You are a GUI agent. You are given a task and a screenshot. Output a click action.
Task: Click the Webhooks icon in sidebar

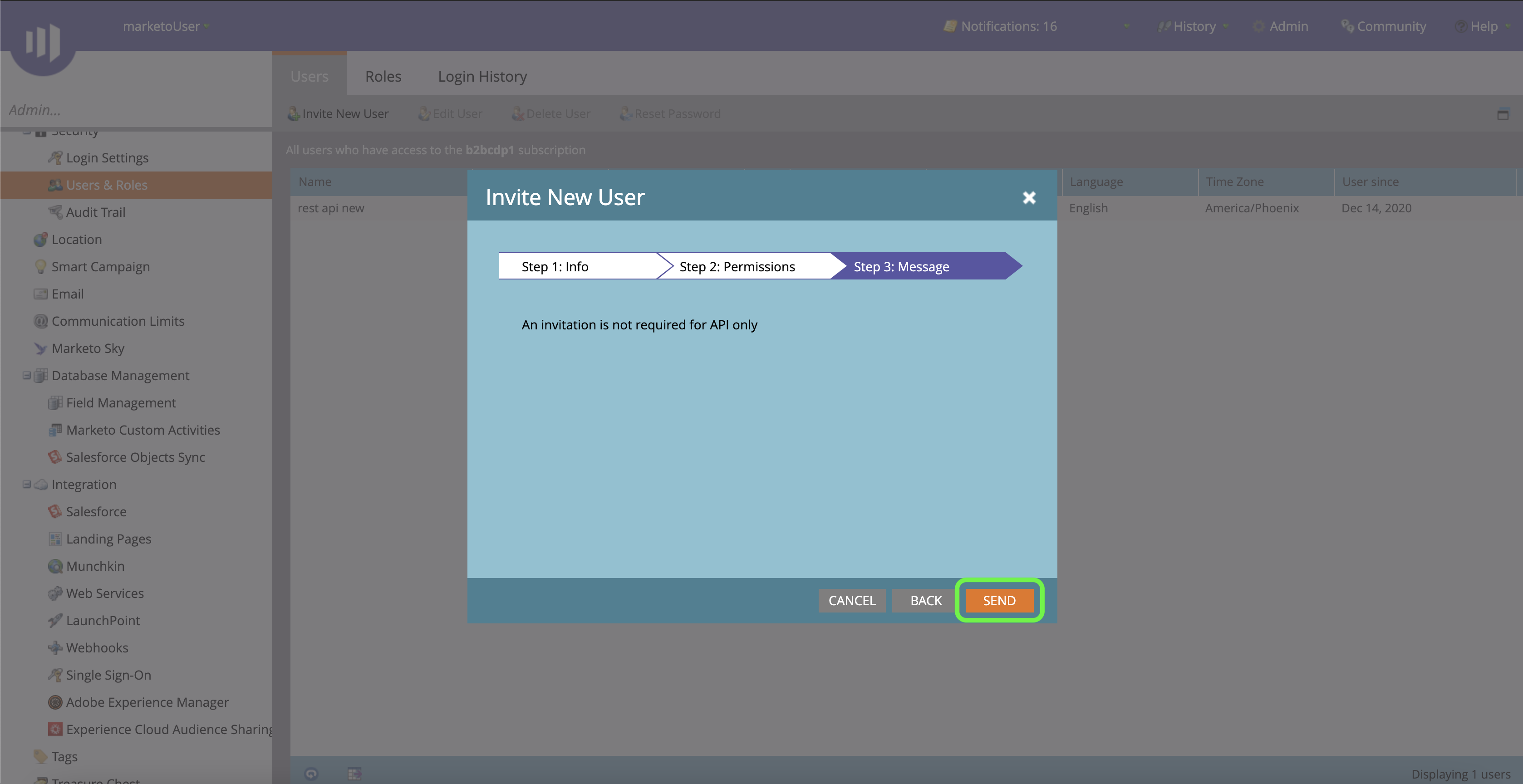[55, 648]
